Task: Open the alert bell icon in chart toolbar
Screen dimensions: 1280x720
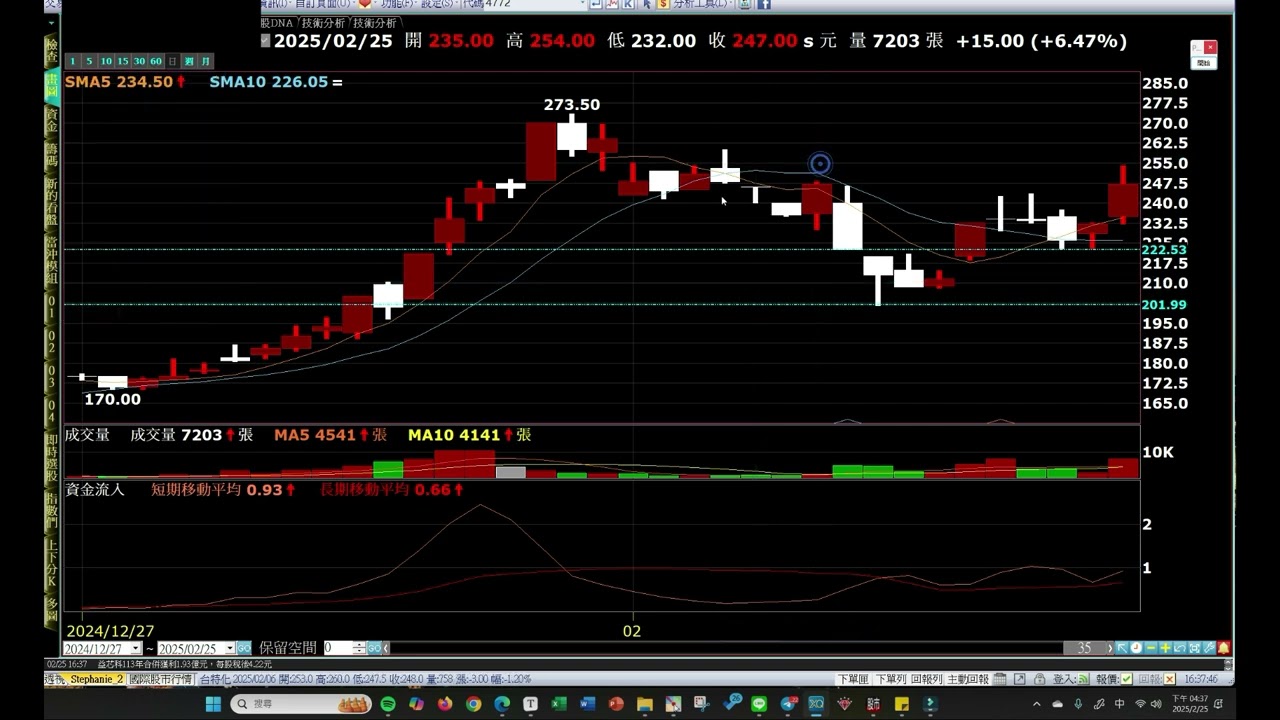Action: 1224,648
